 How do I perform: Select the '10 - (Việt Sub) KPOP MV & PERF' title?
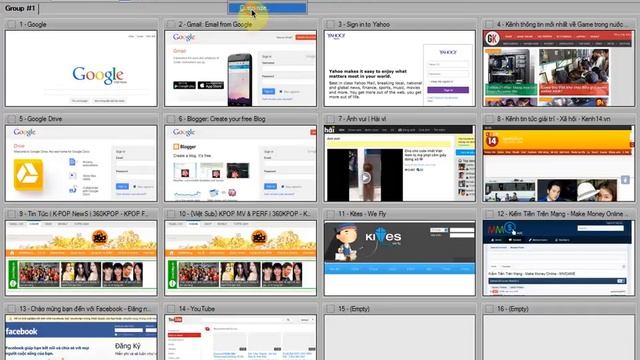tap(244, 214)
